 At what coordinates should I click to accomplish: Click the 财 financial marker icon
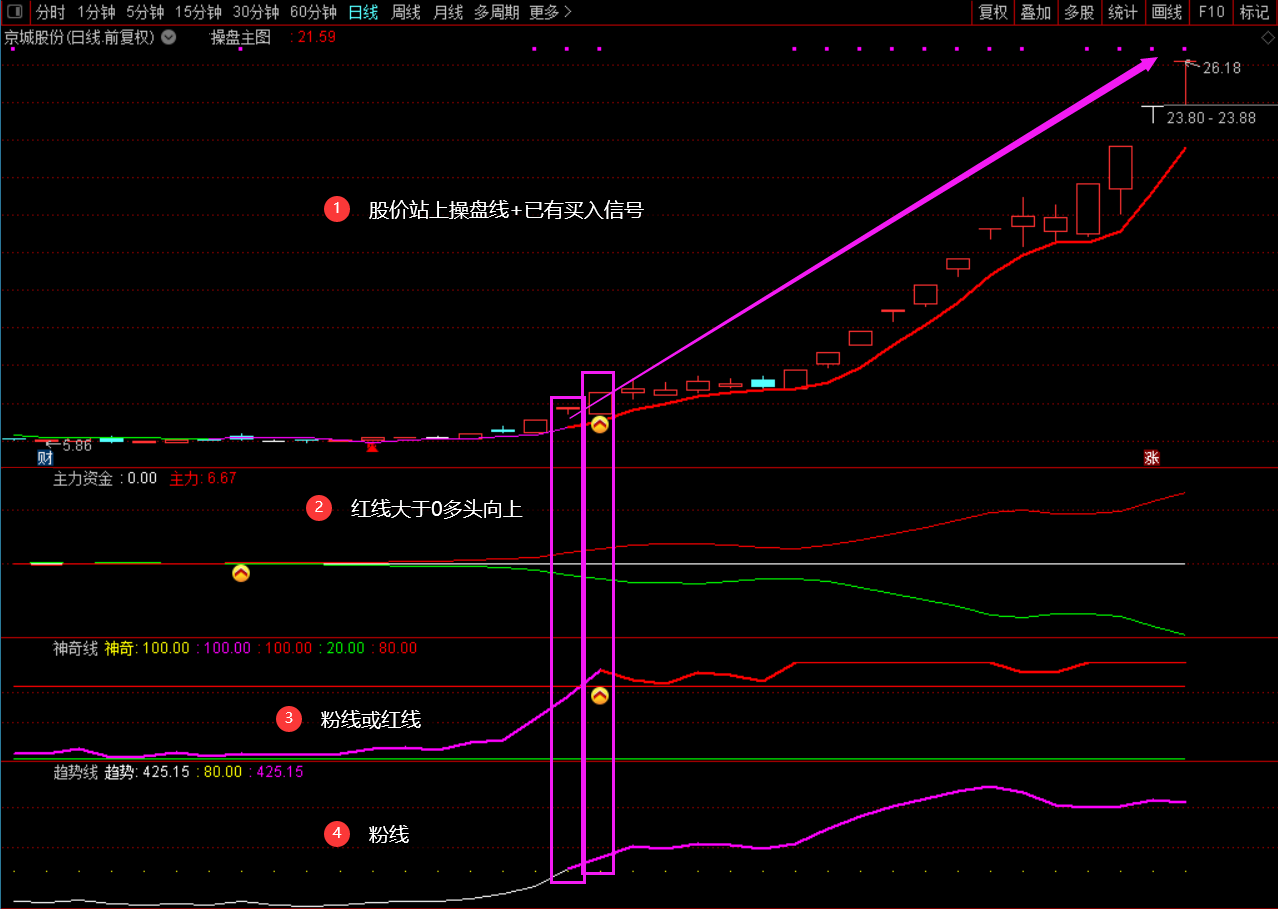pyautogui.click(x=45, y=458)
